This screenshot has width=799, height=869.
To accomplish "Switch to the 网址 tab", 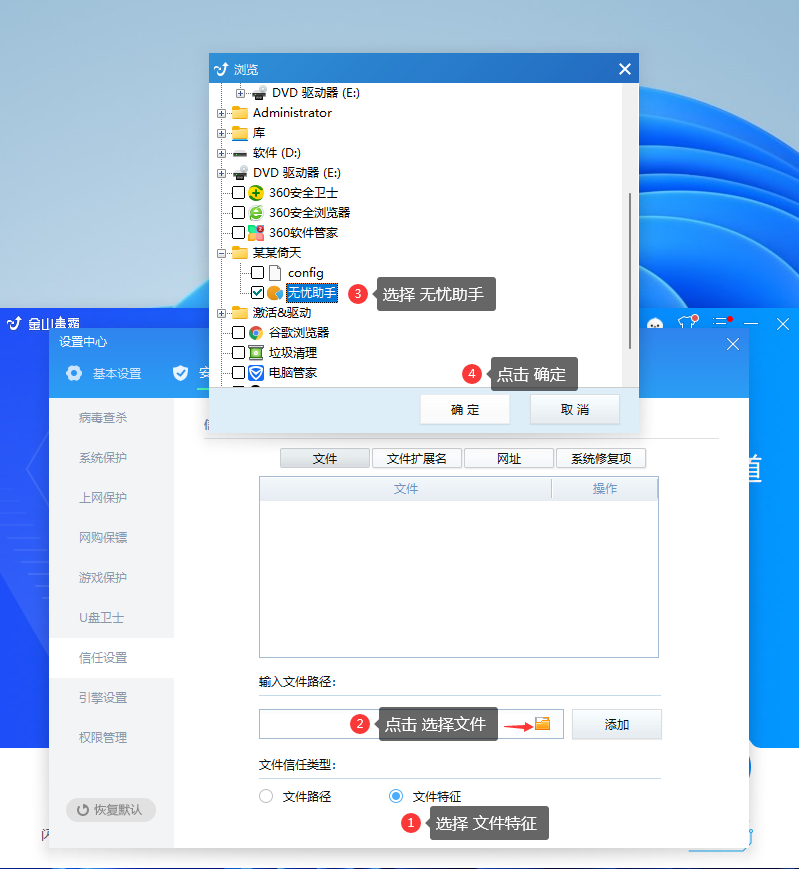I will (509, 458).
